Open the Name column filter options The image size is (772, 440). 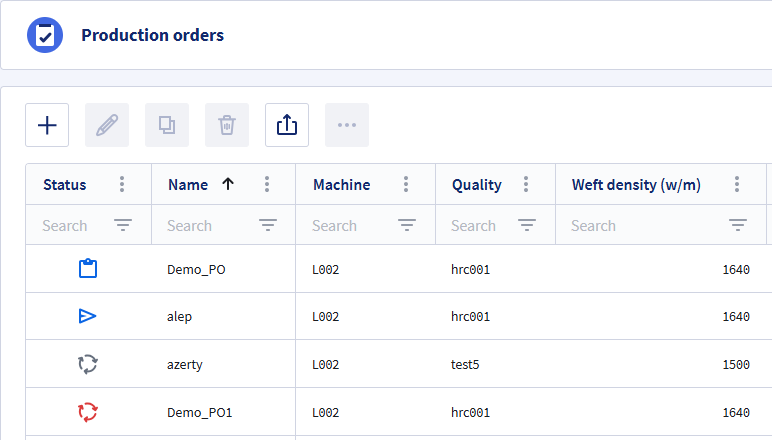point(268,225)
